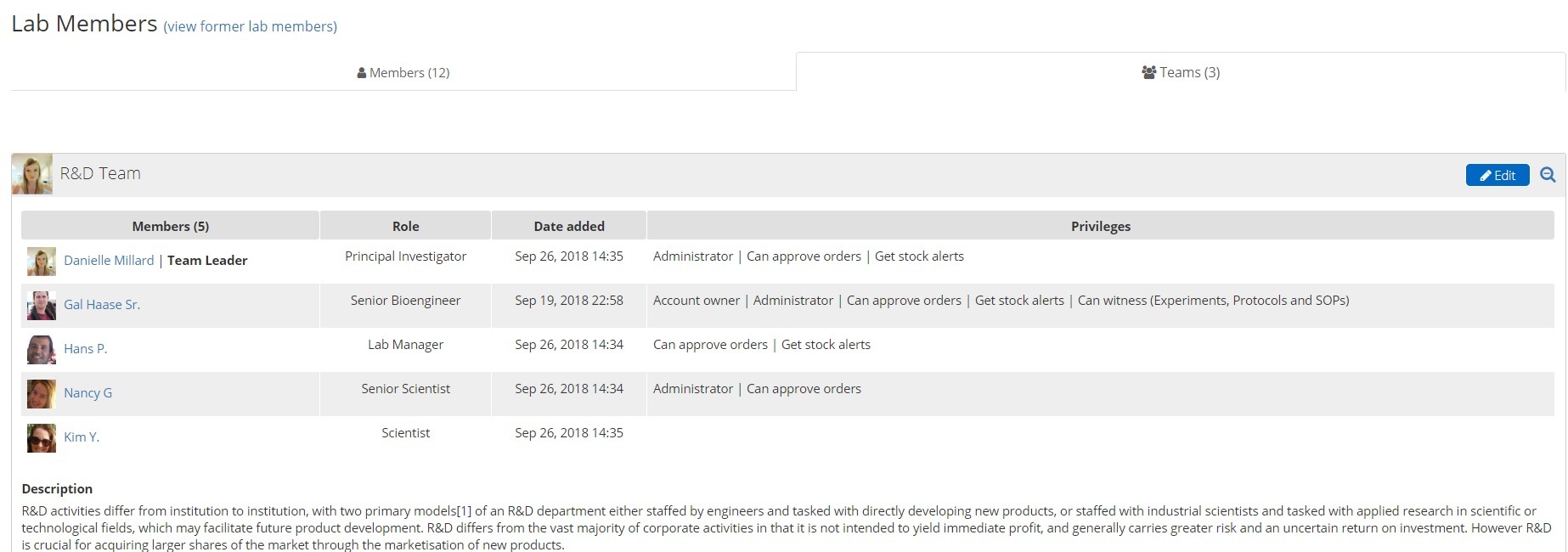The width and height of the screenshot is (1568, 552).
Task: Open Danielle Millard's member page
Action: coord(108,260)
